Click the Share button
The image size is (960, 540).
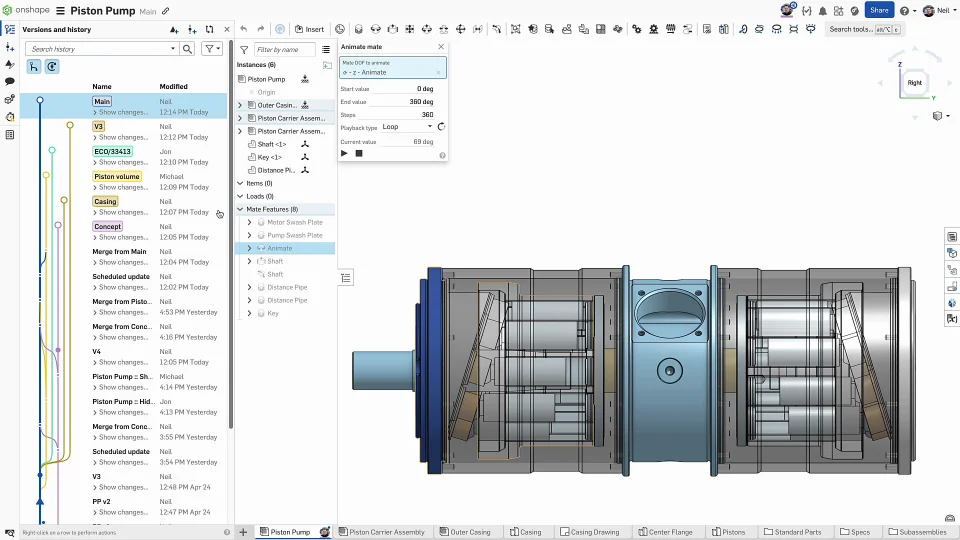point(879,10)
